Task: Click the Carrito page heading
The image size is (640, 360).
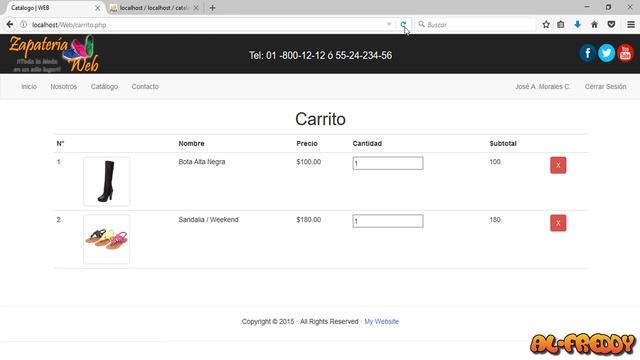Action: pyautogui.click(x=320, y=119)
